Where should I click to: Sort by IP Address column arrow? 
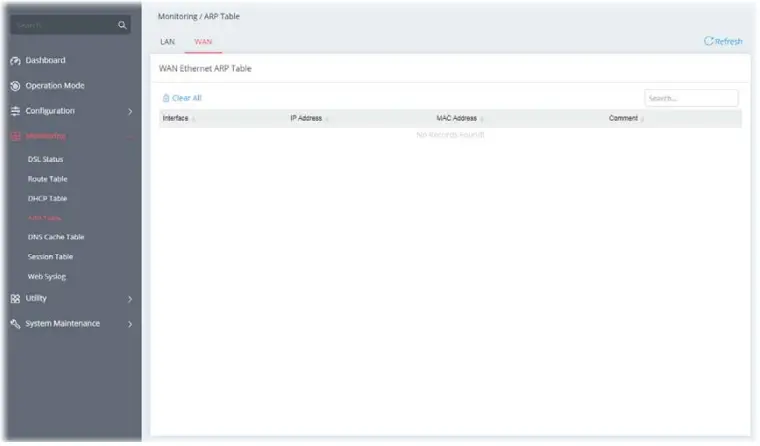point(327,119)
